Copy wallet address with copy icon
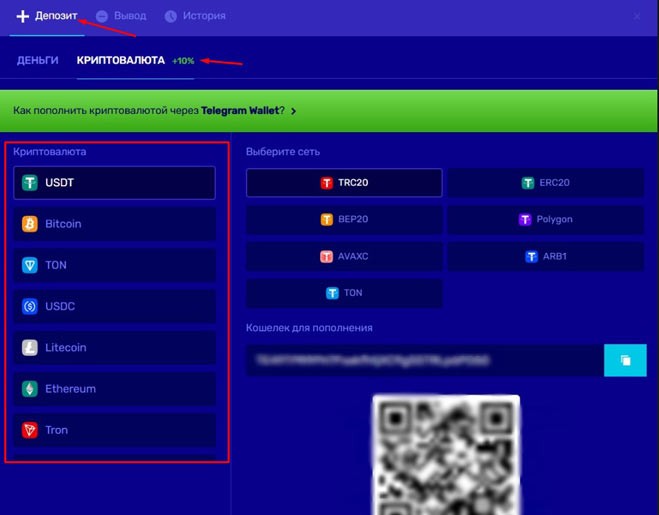Screen dimensions: 659x515 click(625, 360)
